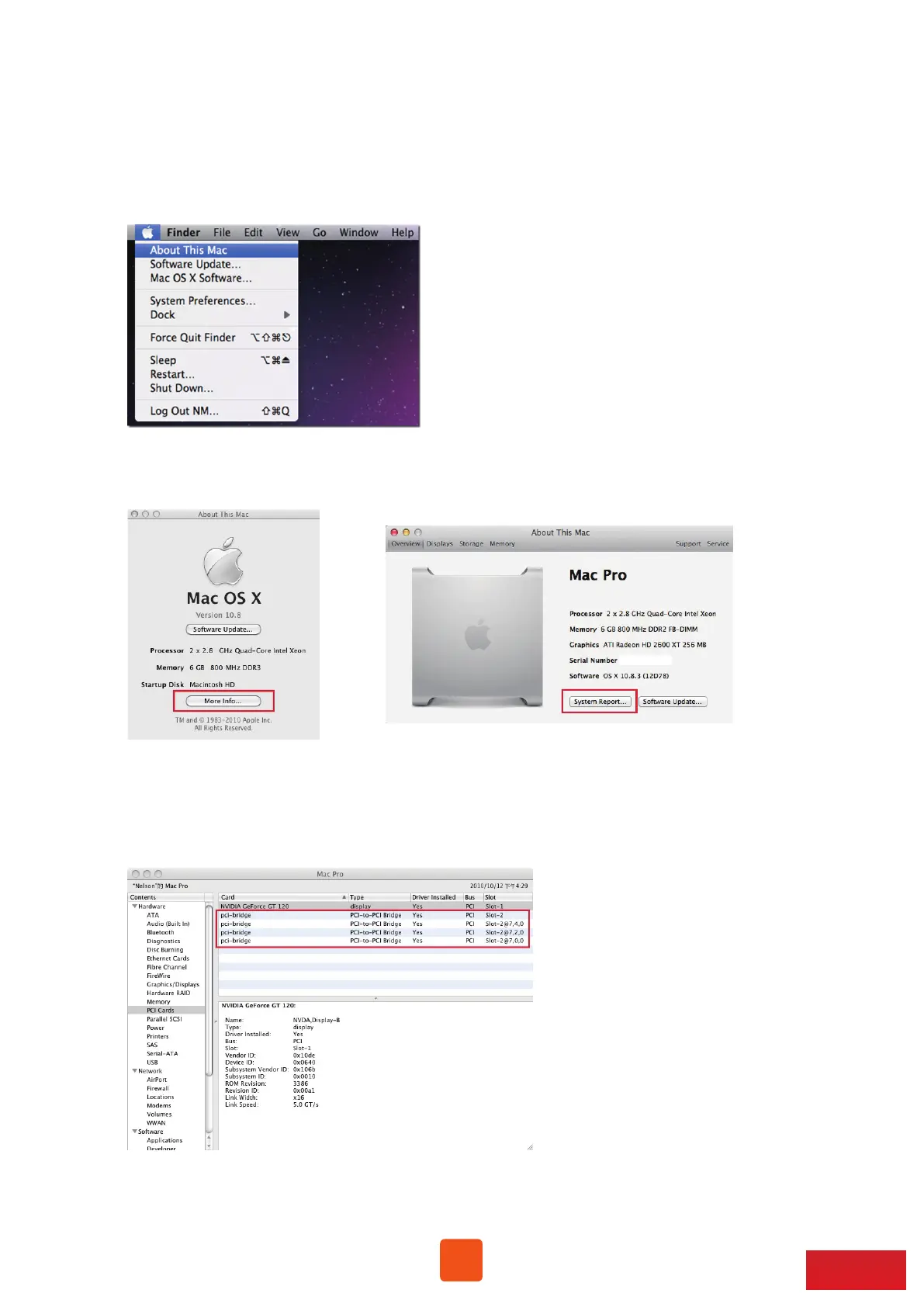This screenshot has height=1307, width=924.
Task: Sort by the Slot column header
Action: pos(508,897)
